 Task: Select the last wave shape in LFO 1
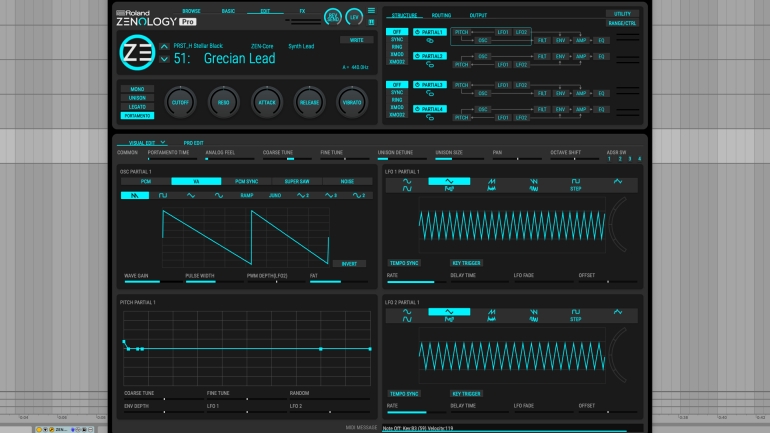(x=618, y=182)
